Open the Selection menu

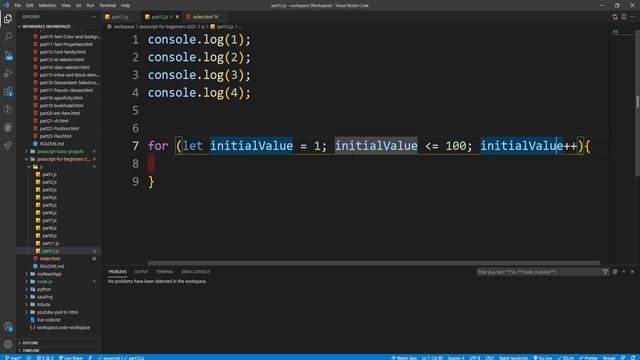pyautogui.click(x=47, y=5)
